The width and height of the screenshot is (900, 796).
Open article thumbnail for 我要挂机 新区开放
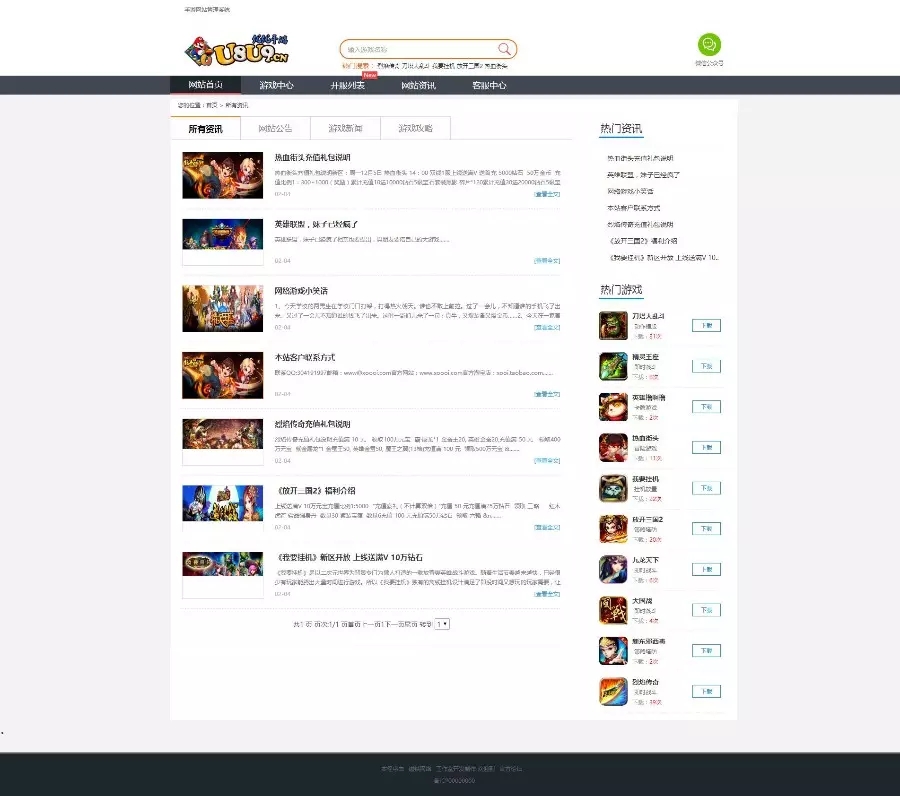pyautogui.click(x=223, y=575)
